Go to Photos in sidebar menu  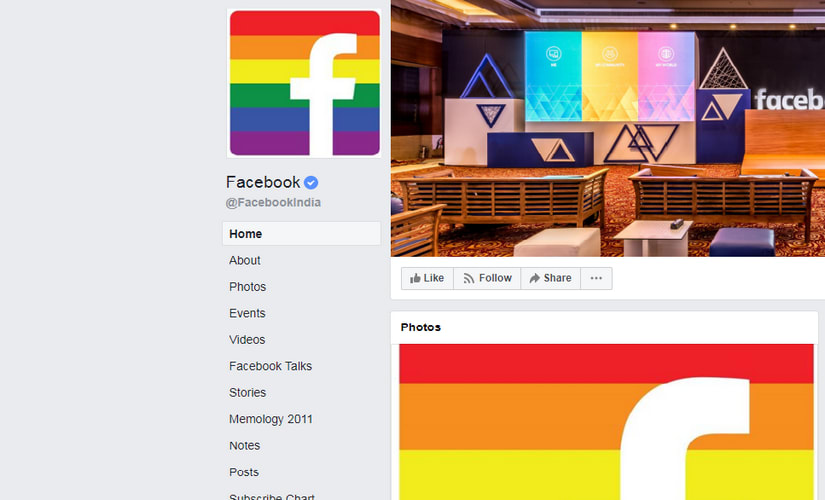(x=247, y=287)
